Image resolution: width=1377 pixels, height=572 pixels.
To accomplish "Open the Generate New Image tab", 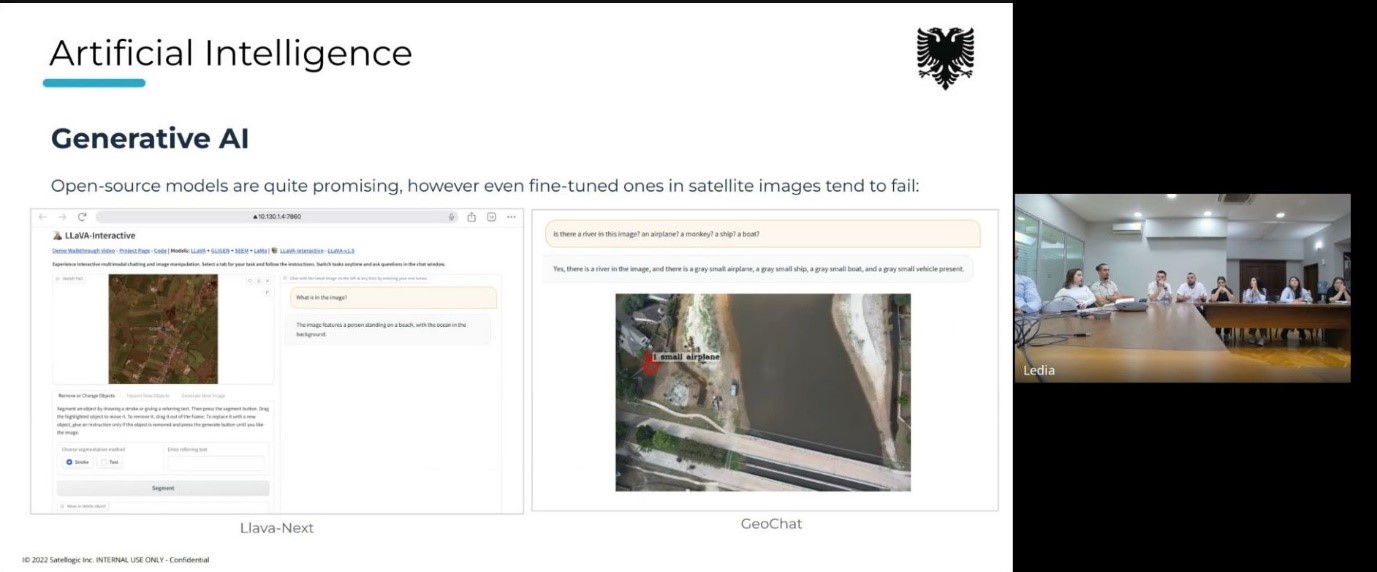I will pyautogui.click(x=203, y=396).
